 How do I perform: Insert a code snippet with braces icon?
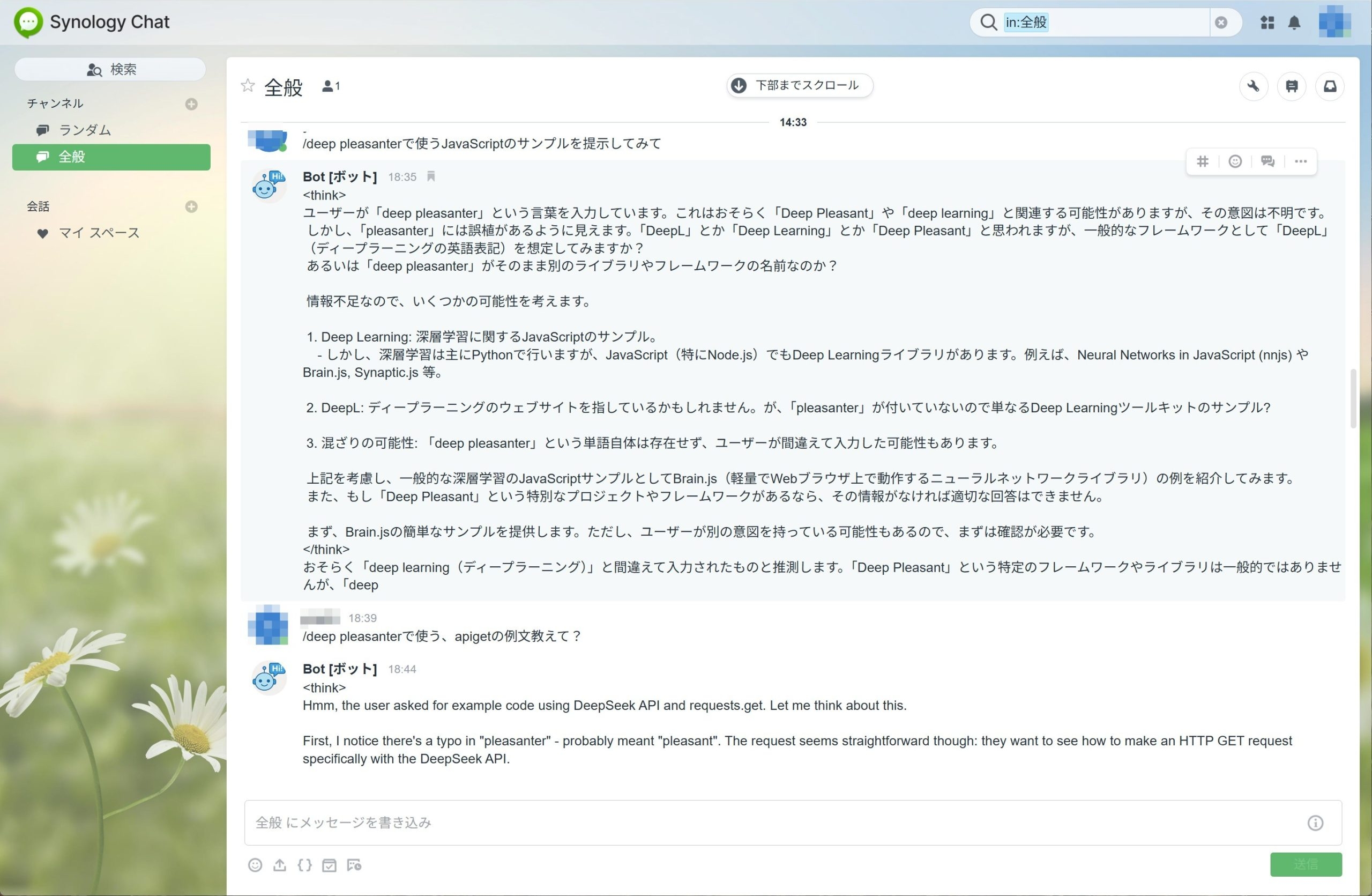[304, 865]
